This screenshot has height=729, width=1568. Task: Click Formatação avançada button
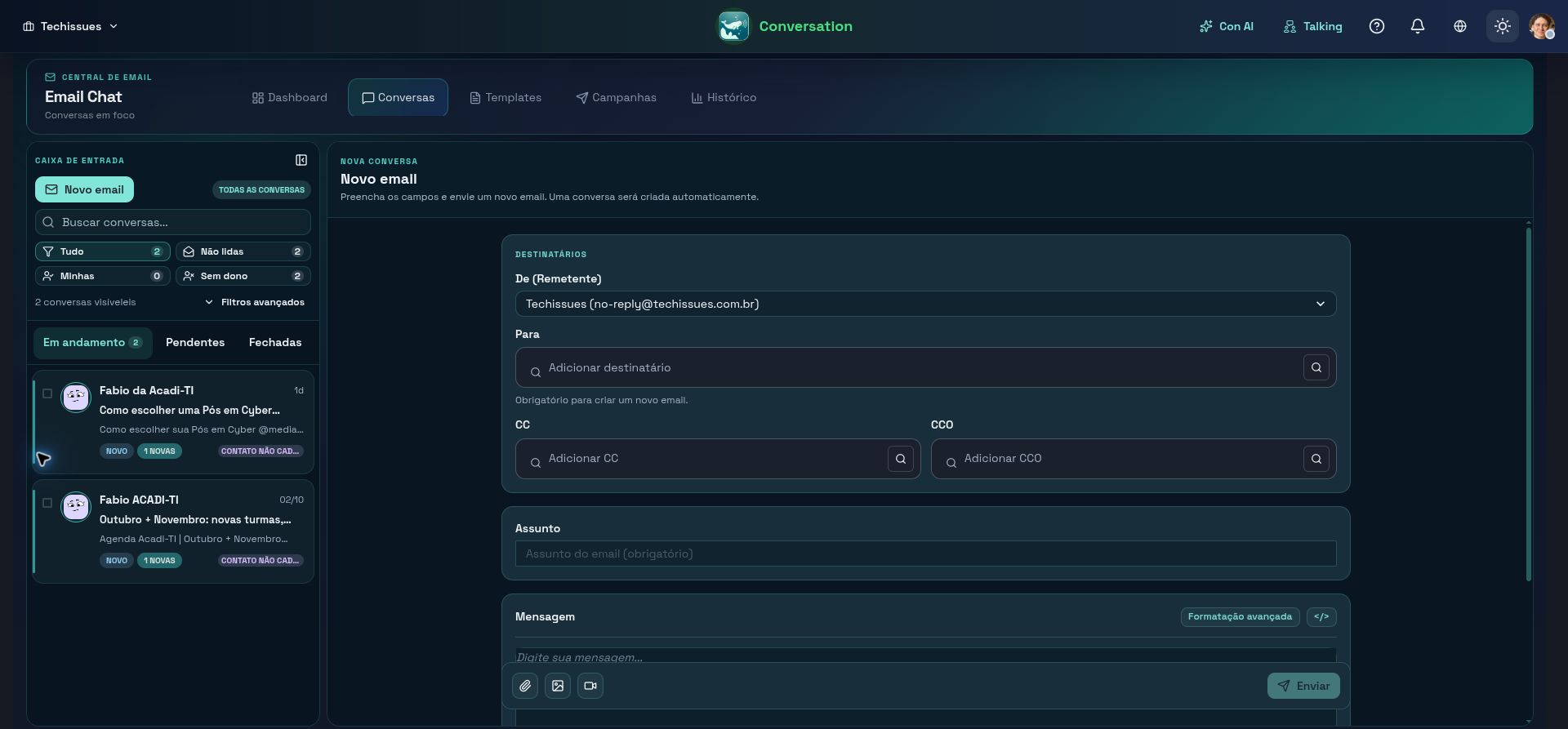coord(1240,617)
